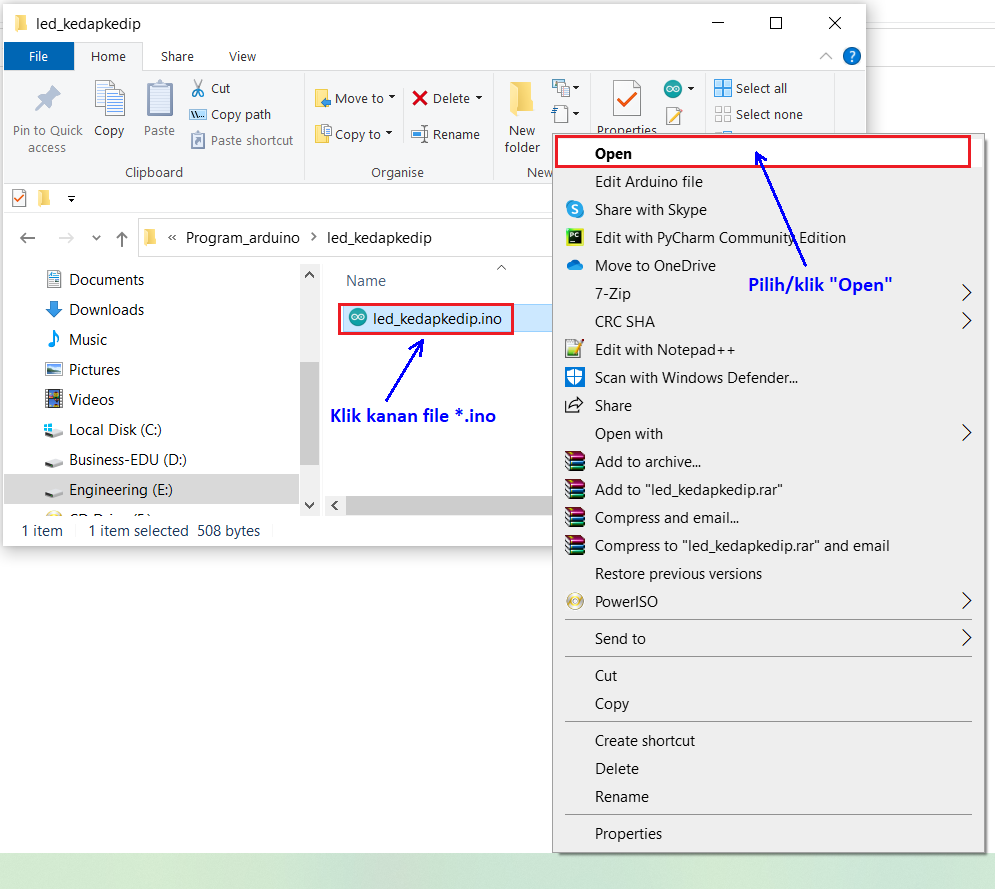The width and height of the screenshot is (995, 889).
Task: Choose Rename in the context menu
Action: pos(768,797)
